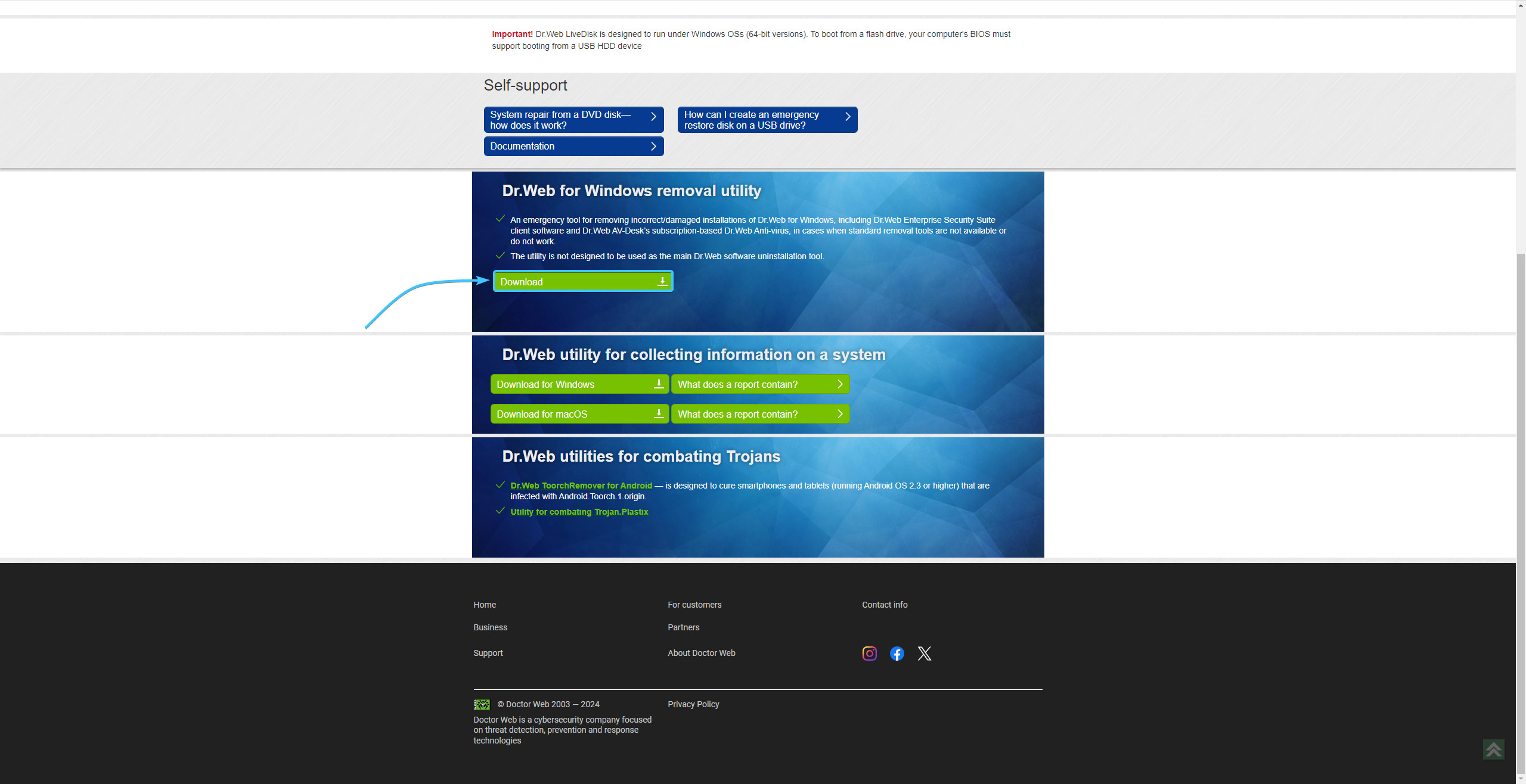Click the Doctor Web spider logo in footer

pos(482,705)
